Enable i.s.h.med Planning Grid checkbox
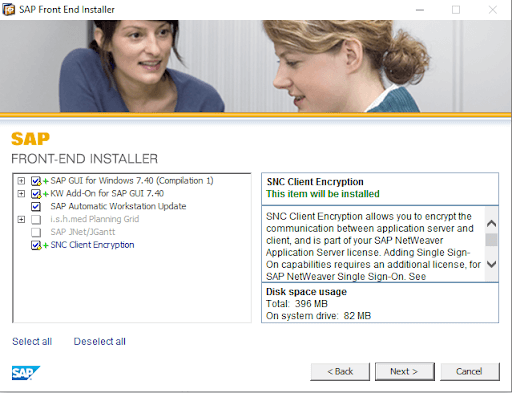 (36, 219)
